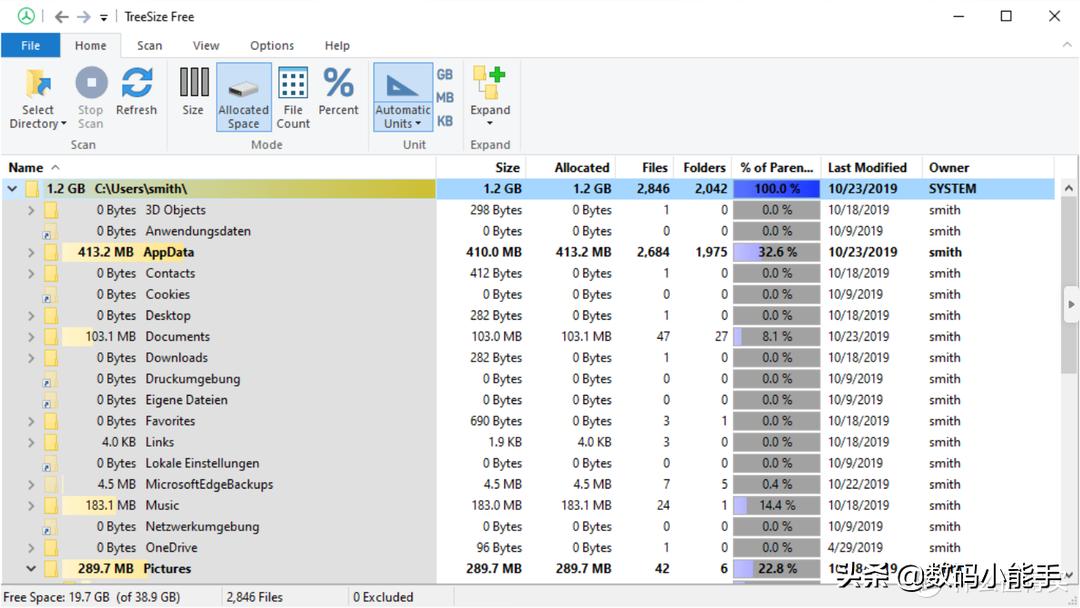Select the Documents folder row
Image resolution: width=1080 pixels, height=608 pixels.
tap(177, 337)
